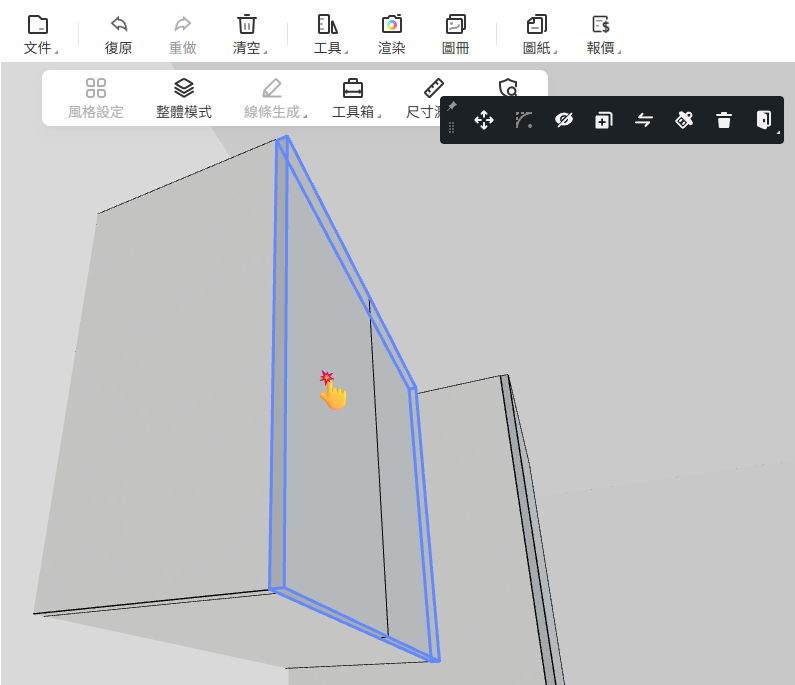The height and width of the screenshot is (685, 795).
Task: Expand the 圖紙 drawings dropdown
Action: click(x=538, y=34)
